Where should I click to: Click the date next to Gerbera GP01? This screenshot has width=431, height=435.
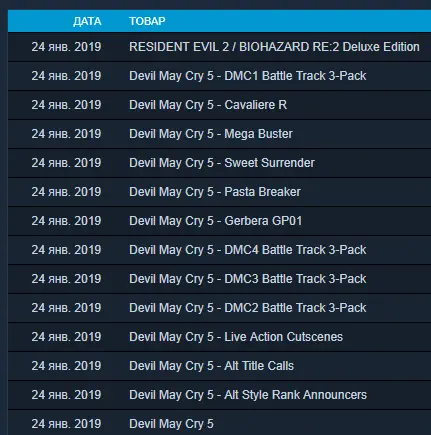[x=66, y=221]
